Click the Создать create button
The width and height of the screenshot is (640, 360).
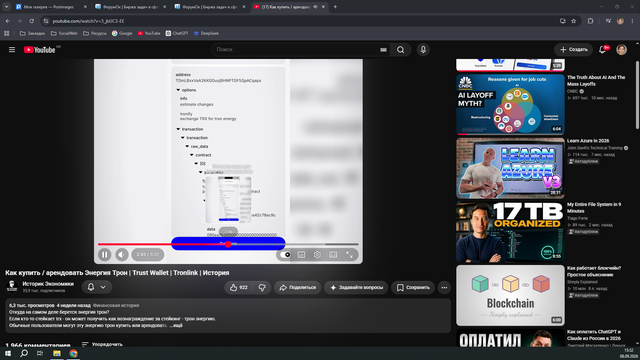point(573,50)
